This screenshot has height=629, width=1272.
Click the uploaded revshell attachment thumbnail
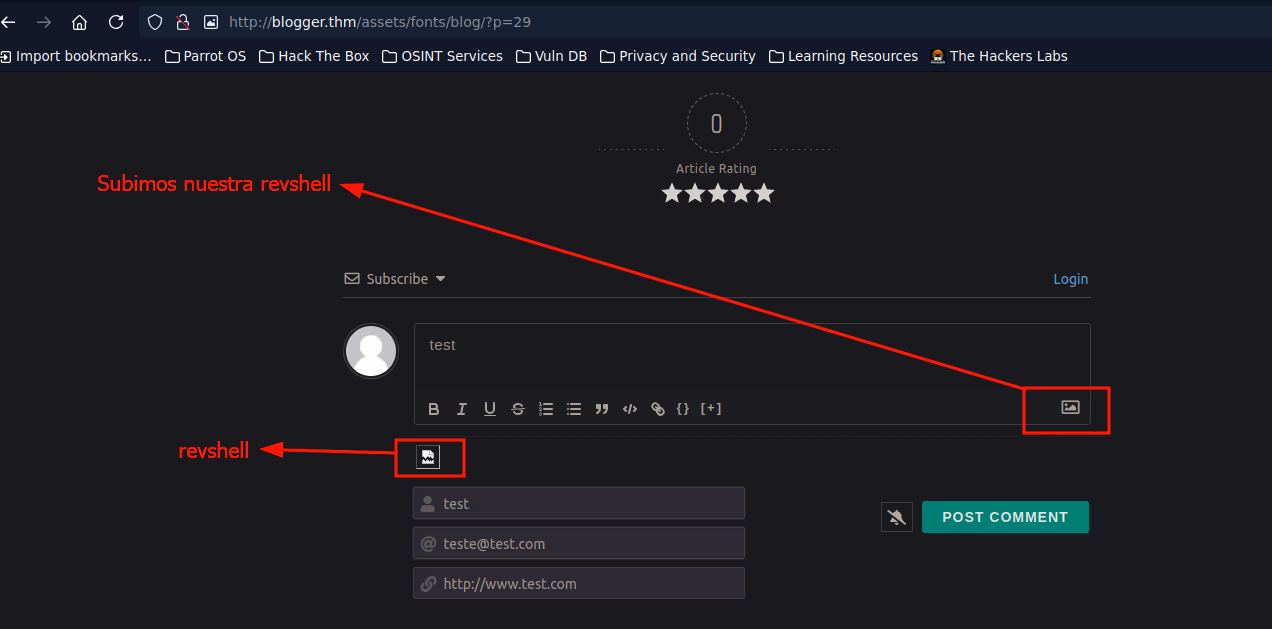[x=428, y=457]
